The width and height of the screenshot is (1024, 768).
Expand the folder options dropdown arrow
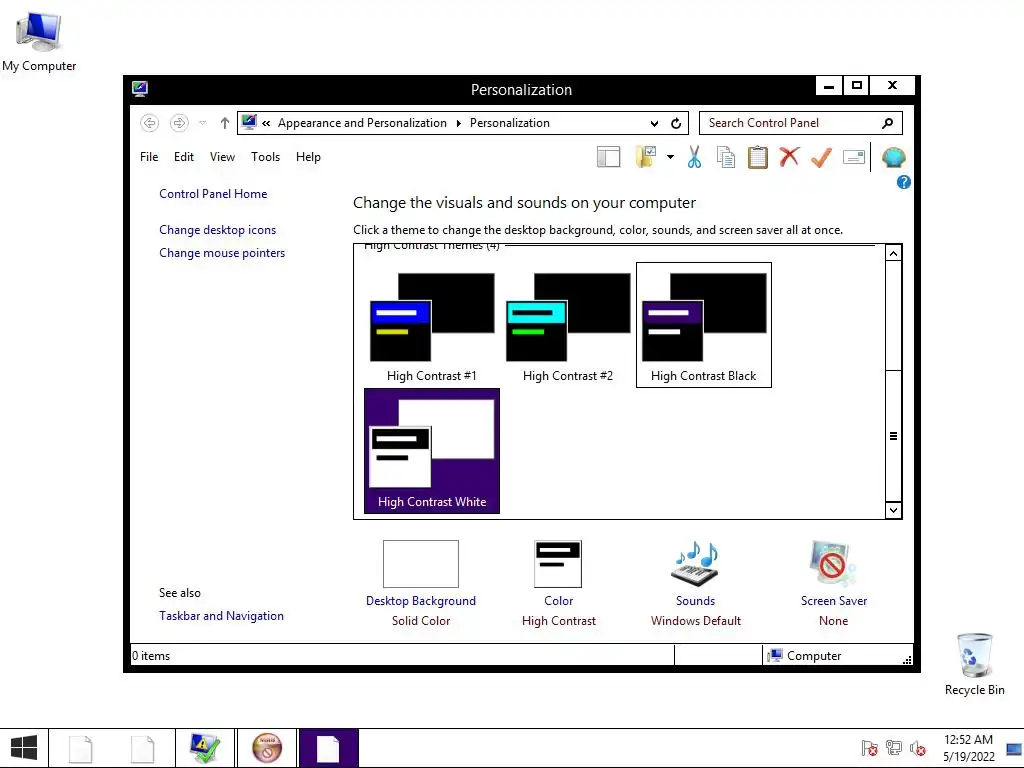click(x=670, y=157)
